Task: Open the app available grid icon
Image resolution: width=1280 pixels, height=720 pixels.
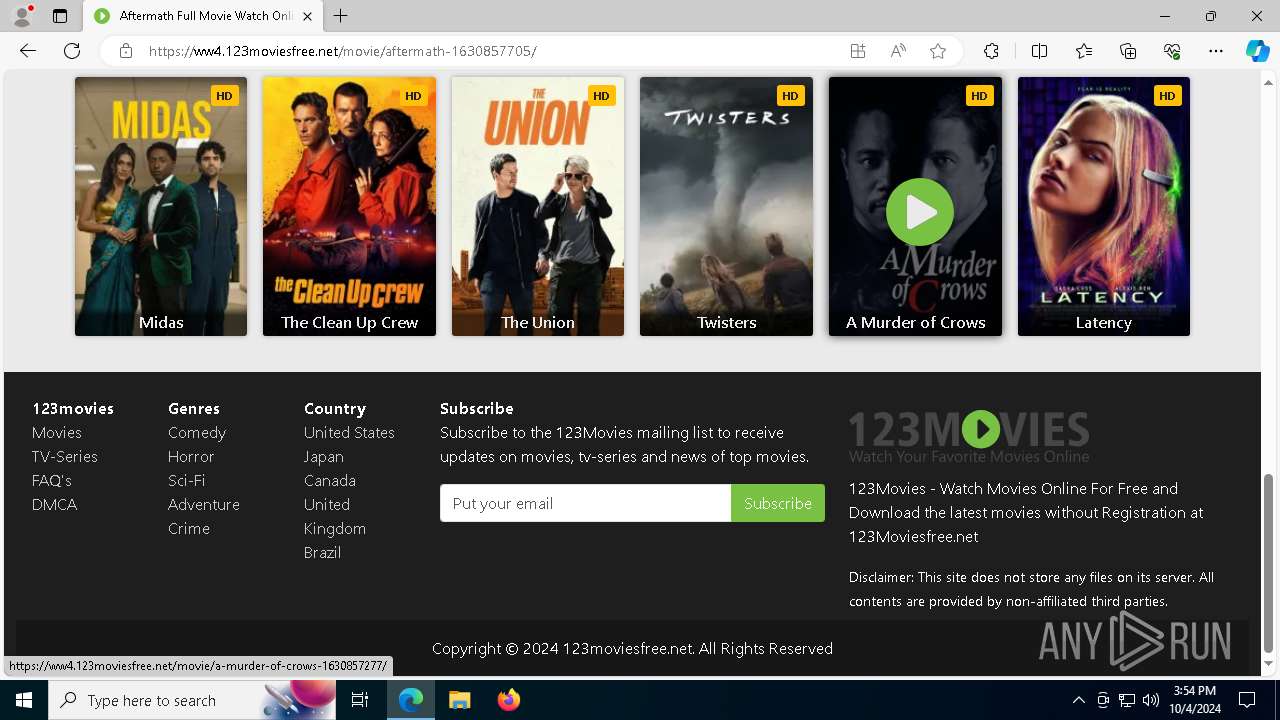Action: 858,51
